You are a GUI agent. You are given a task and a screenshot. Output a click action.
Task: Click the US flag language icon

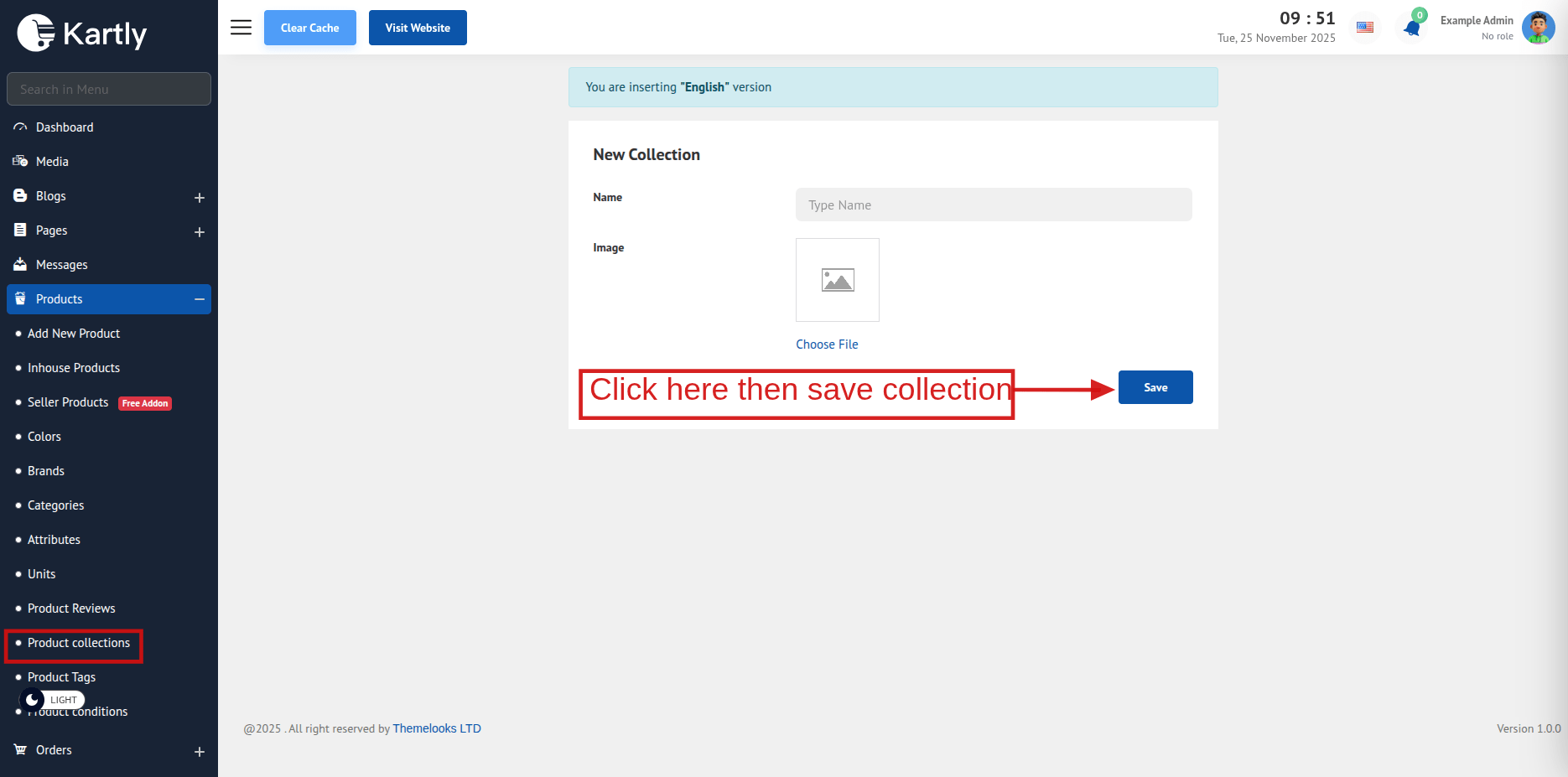click(x=1365, y=28)
